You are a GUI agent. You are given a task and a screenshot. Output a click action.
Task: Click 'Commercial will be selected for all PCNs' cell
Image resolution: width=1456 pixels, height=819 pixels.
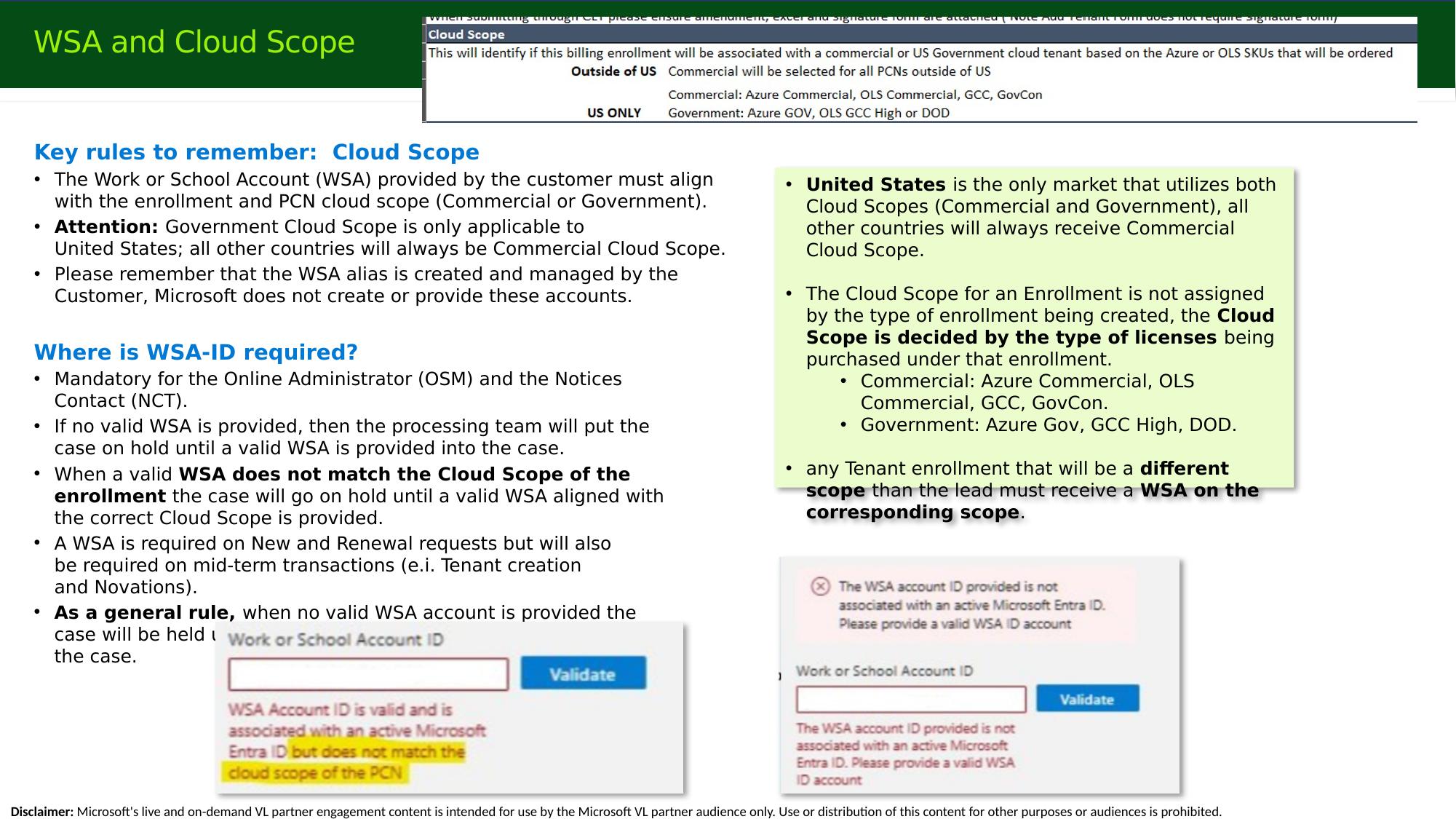pyautogui.click(x=830, y=71)
